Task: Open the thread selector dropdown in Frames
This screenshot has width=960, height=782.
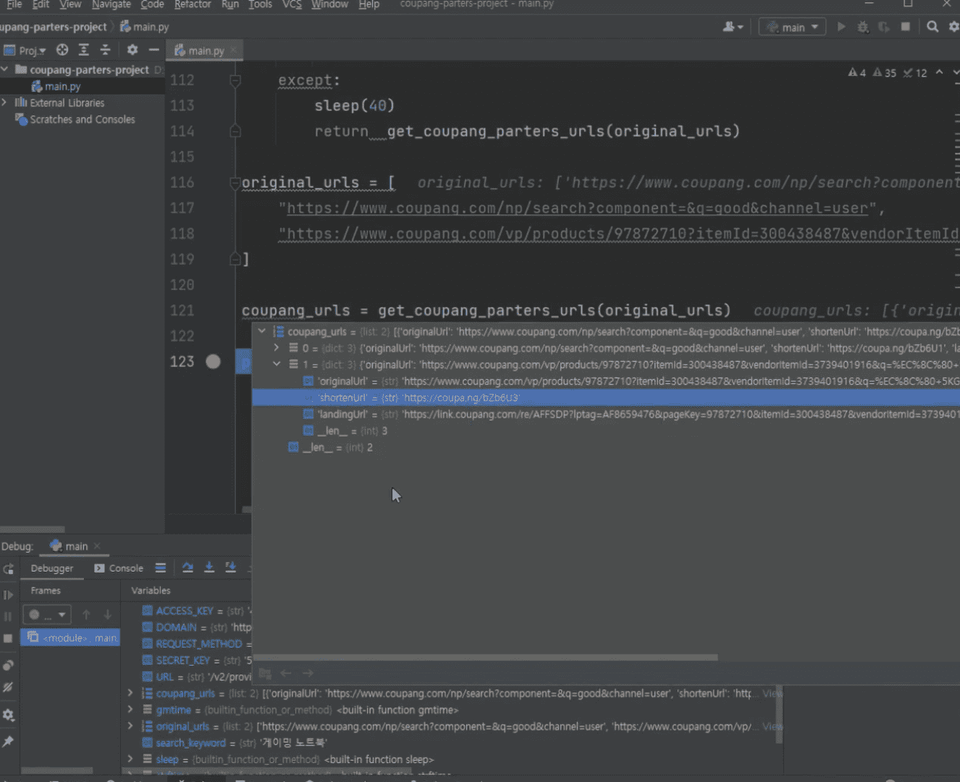Action: 47,614
